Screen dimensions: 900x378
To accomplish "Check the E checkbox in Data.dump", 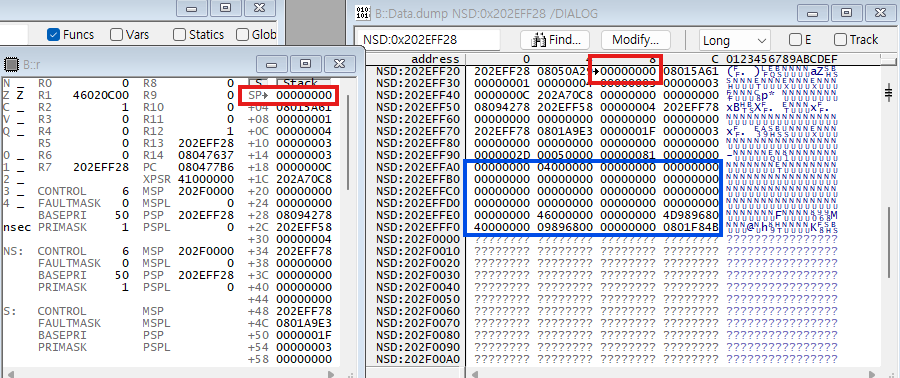I will pyautogui.click(x=796, y=40).
